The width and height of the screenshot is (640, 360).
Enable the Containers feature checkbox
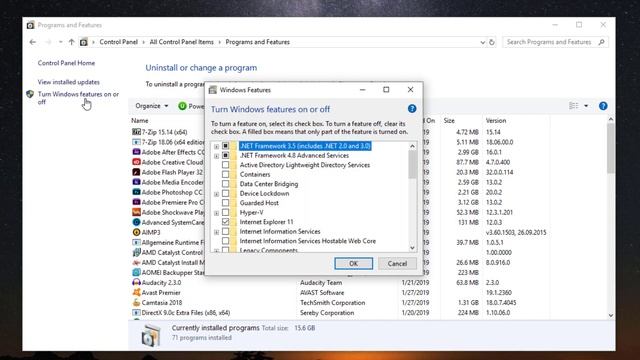tap(225, 174)
